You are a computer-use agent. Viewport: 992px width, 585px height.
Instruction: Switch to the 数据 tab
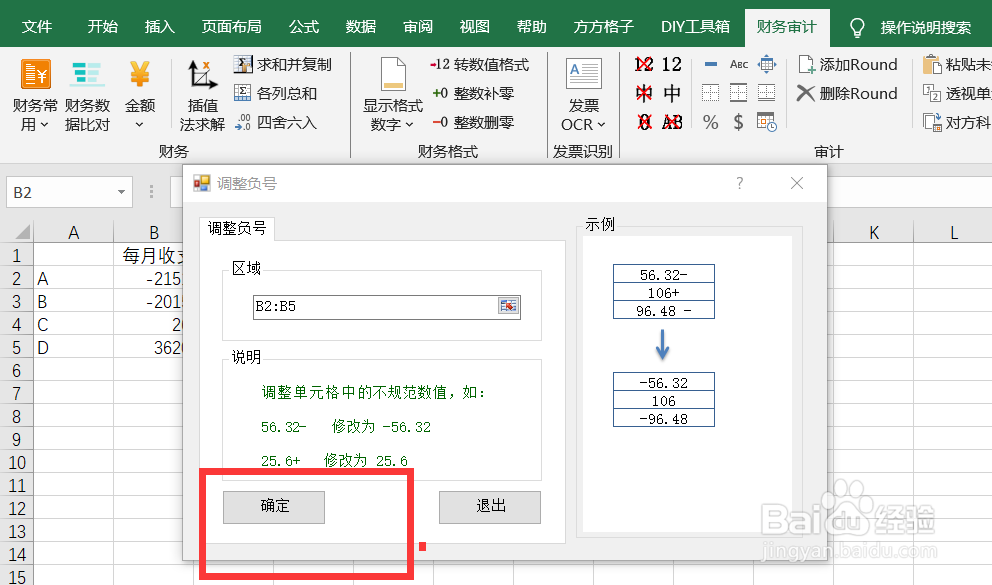tap(361, 27)
